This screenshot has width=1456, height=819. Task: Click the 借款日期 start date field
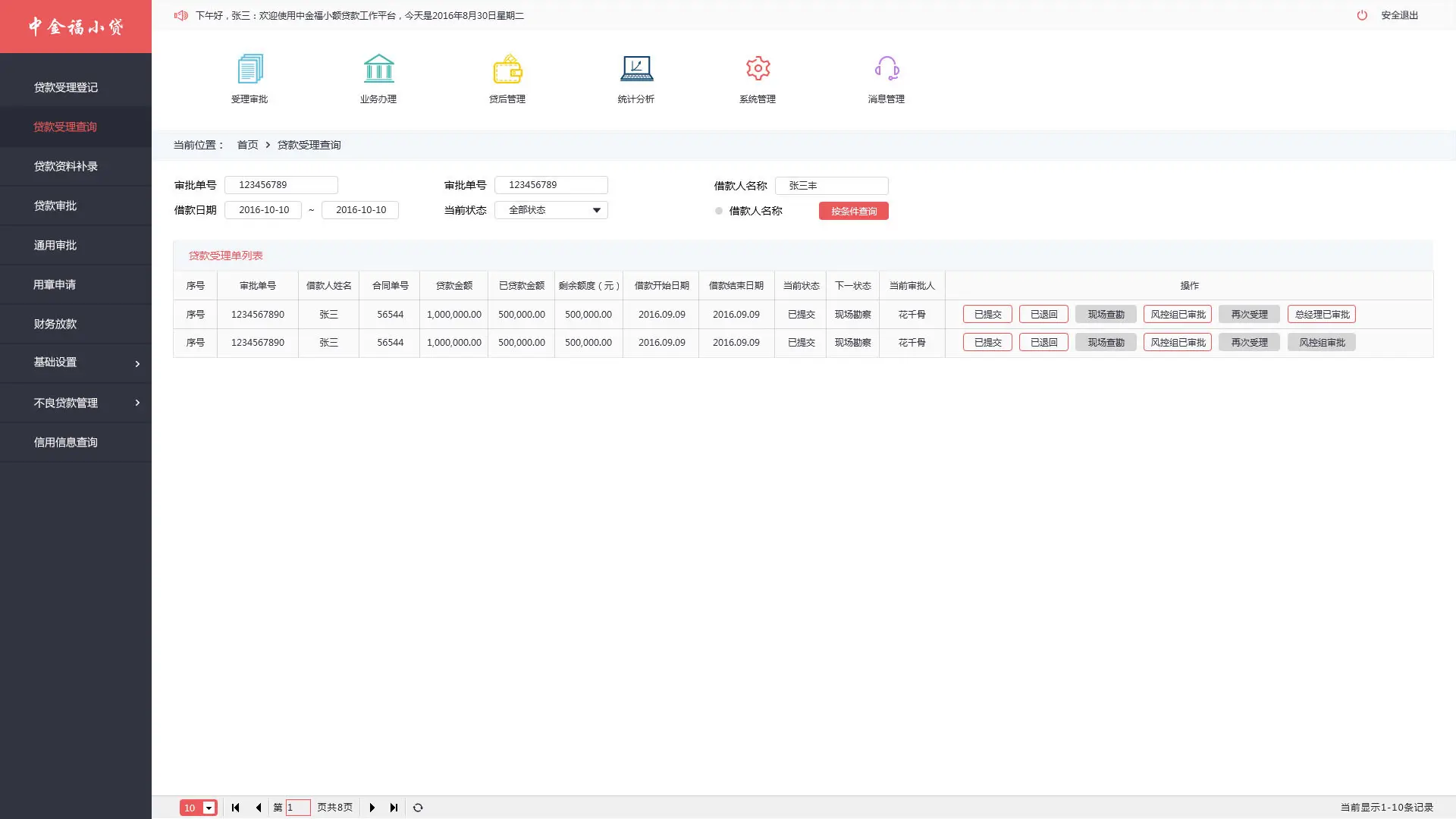coord(263,210)
